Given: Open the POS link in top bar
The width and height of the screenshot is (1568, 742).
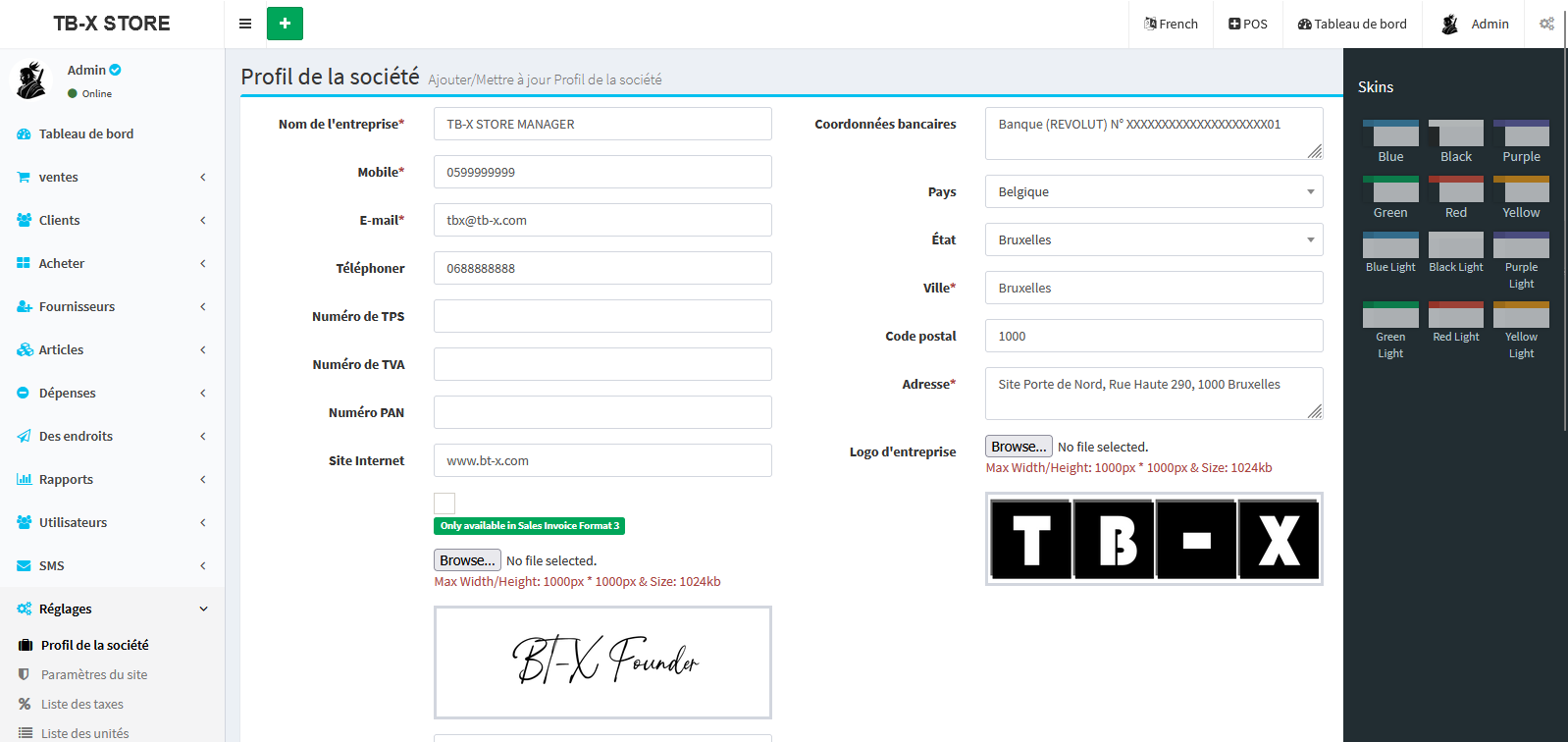Looking at the screenshot, I should coord(1247,24).
